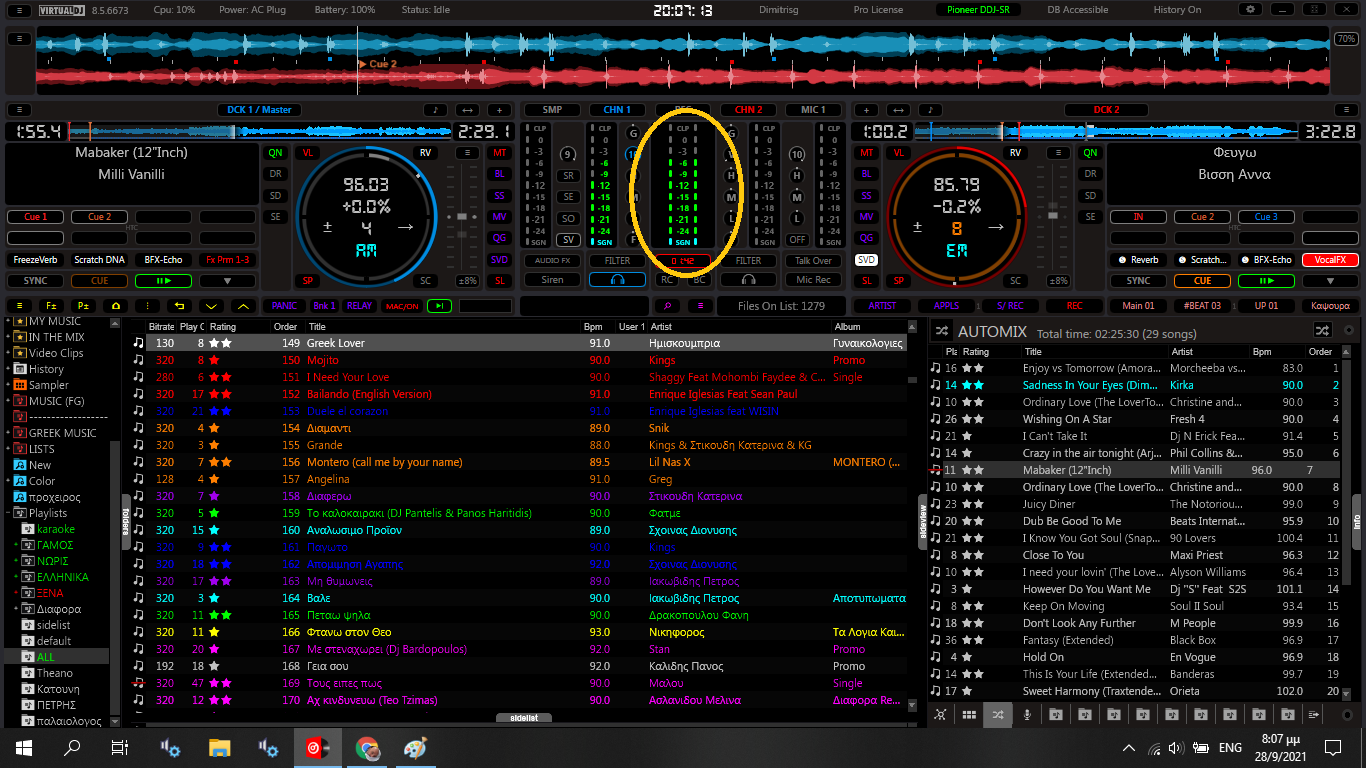Expand the GREEK MUSIC folder
Screen dimensions: 1366x768
click(9, 433)
